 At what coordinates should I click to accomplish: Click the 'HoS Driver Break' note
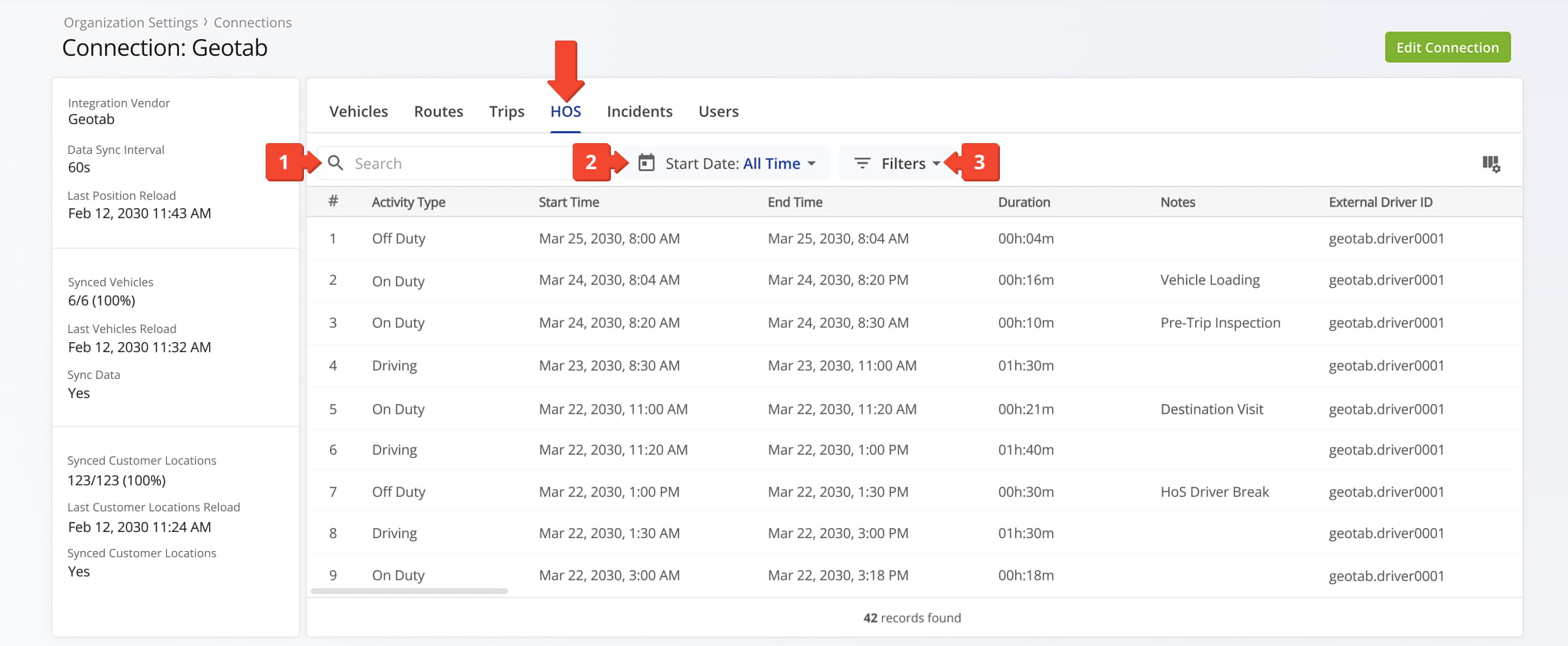1215,492
